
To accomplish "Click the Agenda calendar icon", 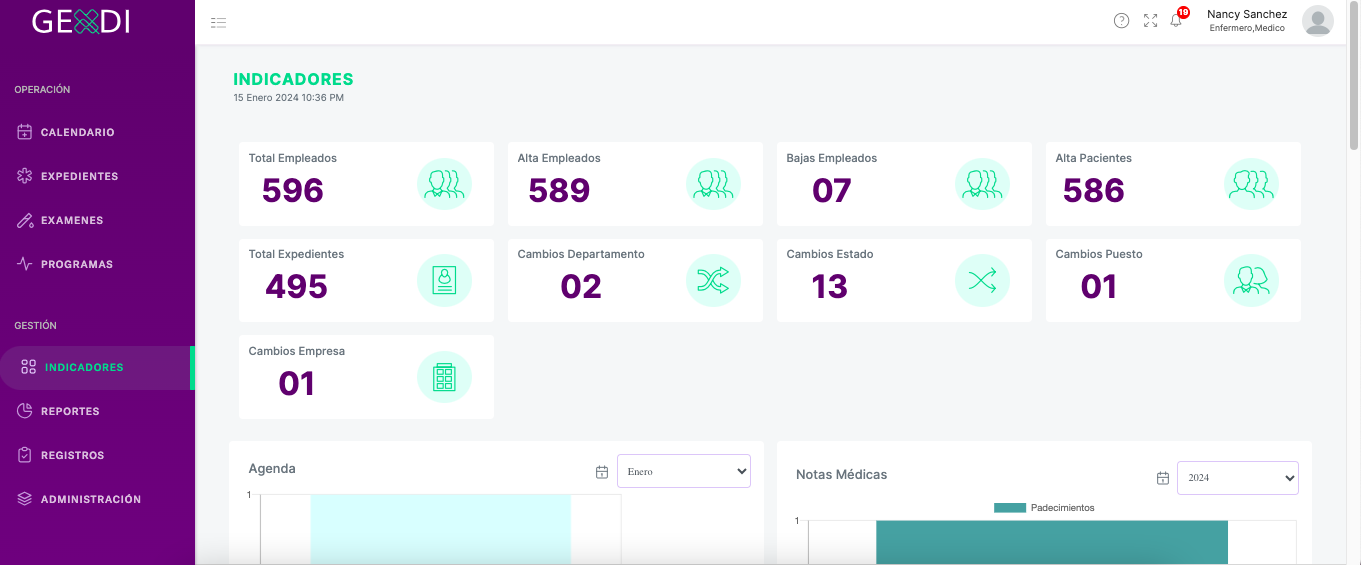I will point(602,472).
